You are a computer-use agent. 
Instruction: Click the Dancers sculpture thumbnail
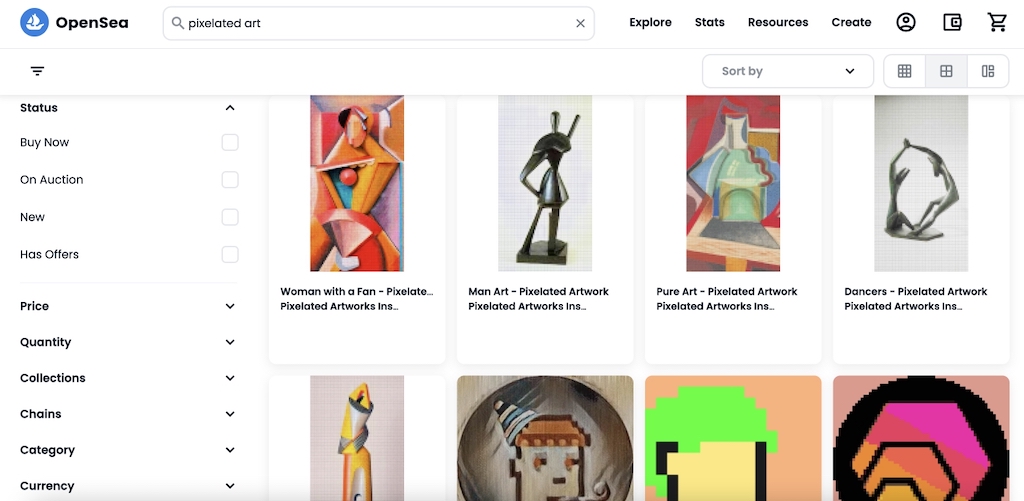[x=921, y=183]
